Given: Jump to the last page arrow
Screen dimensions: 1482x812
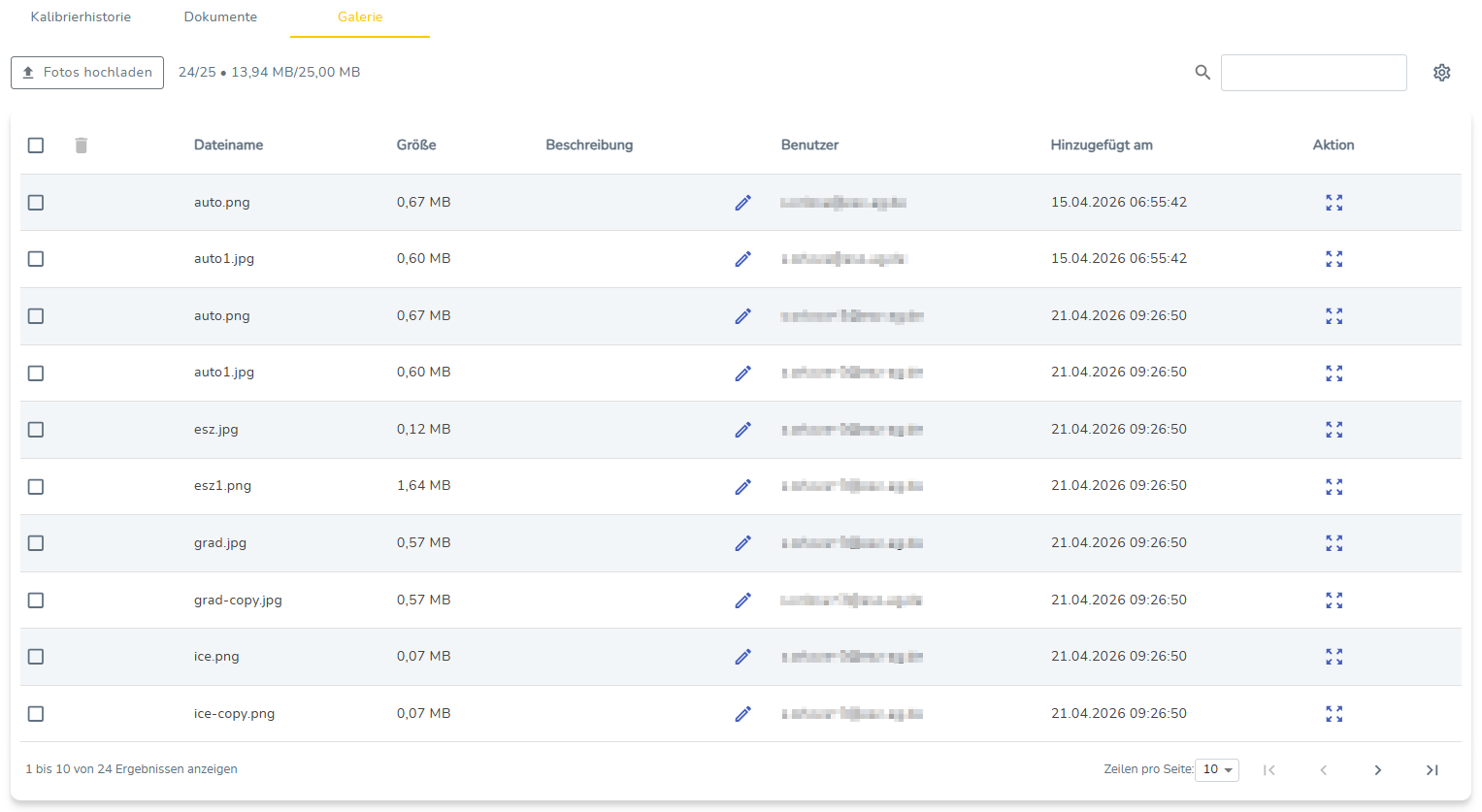Looking at the screenshot, I should (x=1432, y=770).
